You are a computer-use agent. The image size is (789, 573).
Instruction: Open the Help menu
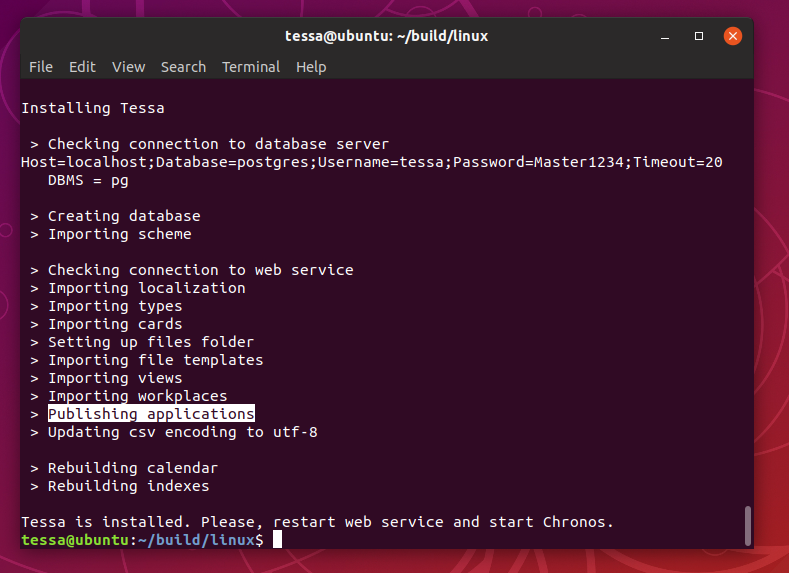coord(311,67)
